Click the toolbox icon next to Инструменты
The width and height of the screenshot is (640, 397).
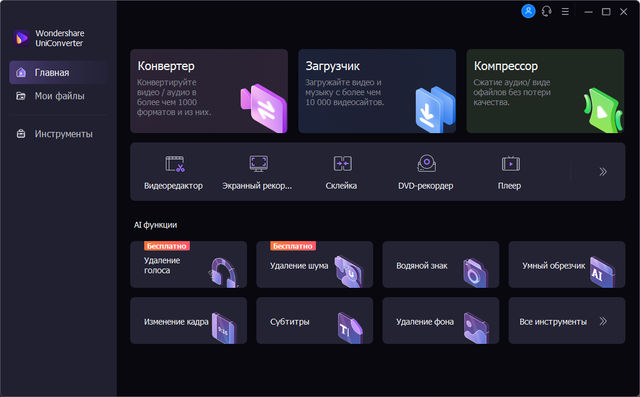[x=21, y=134]
